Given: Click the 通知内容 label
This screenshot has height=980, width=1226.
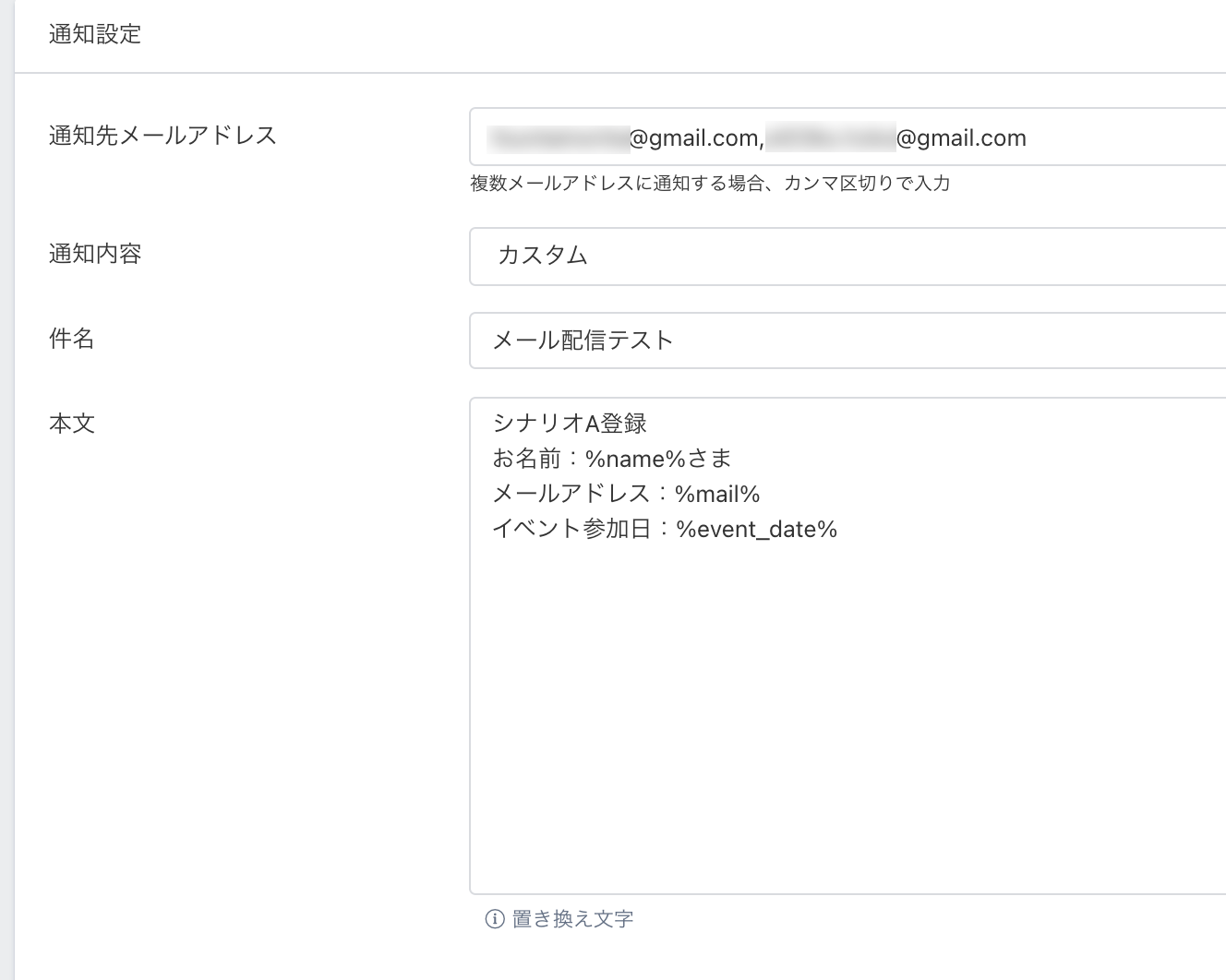Looking at the screenshot, I should click(x=95, y=254).
